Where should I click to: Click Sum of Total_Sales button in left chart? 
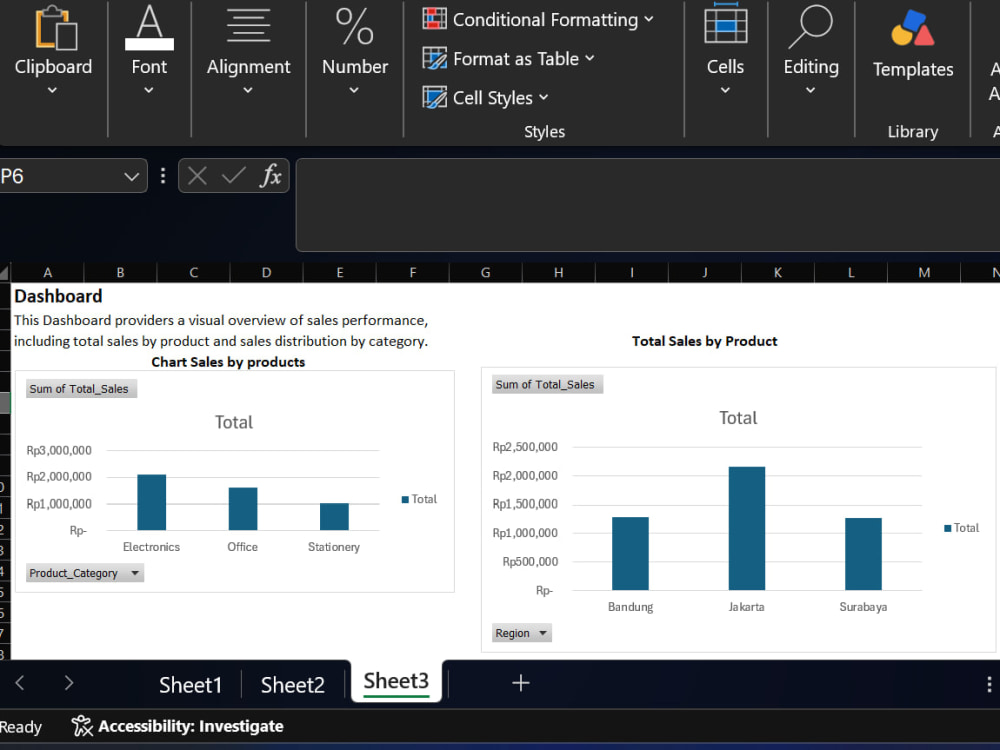(x=81, y=388)
